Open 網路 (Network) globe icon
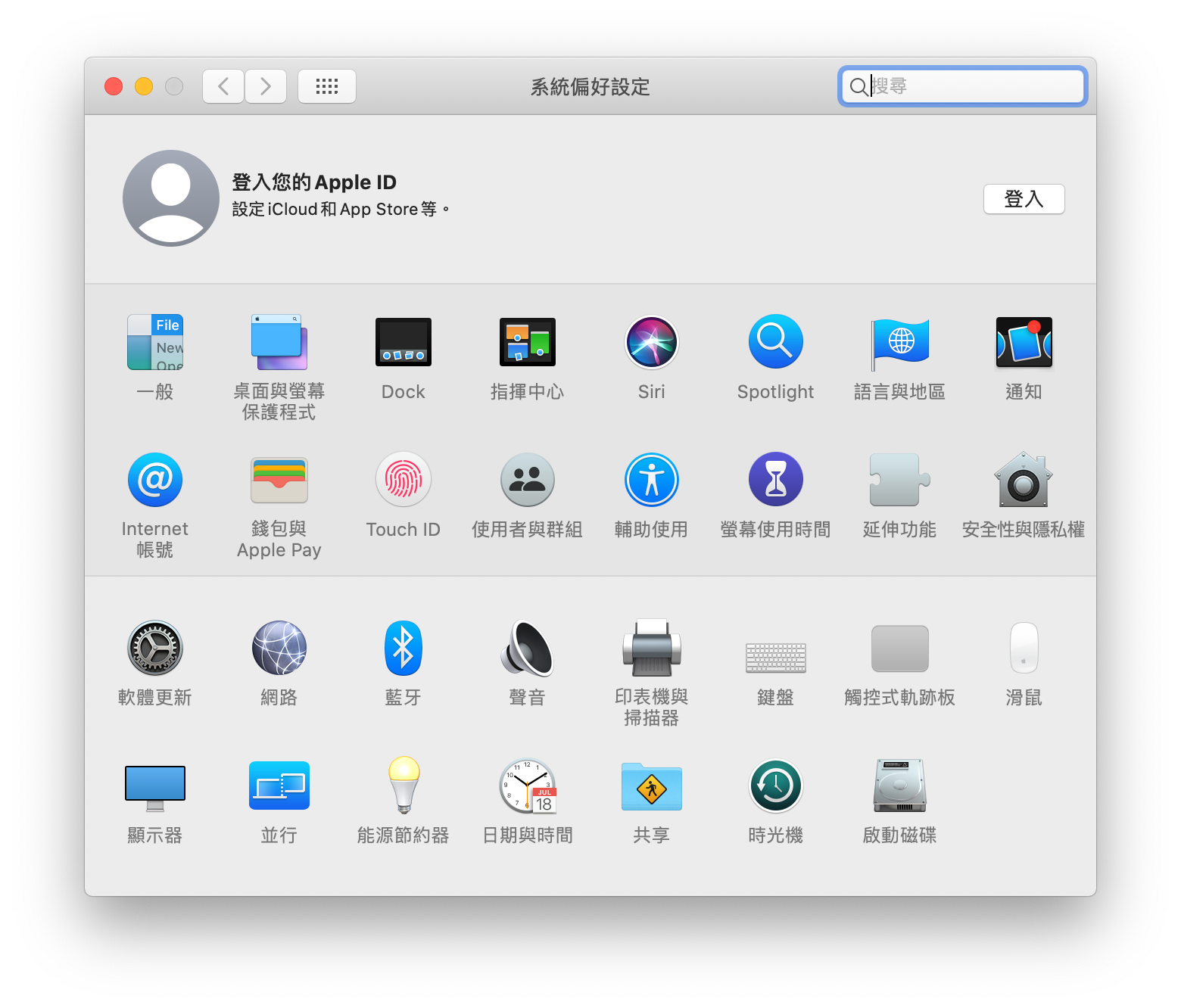Viewport: 1181px width, 1008px height. tap(279, 649)
